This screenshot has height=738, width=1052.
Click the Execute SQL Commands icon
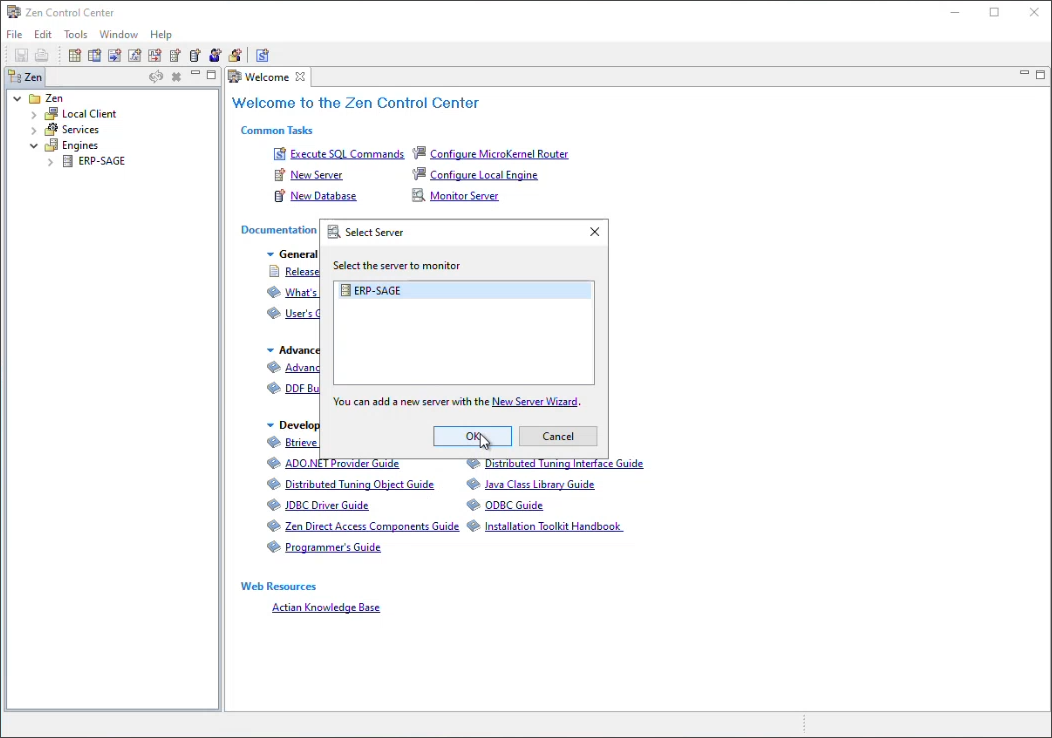click(x=280, y=154)
